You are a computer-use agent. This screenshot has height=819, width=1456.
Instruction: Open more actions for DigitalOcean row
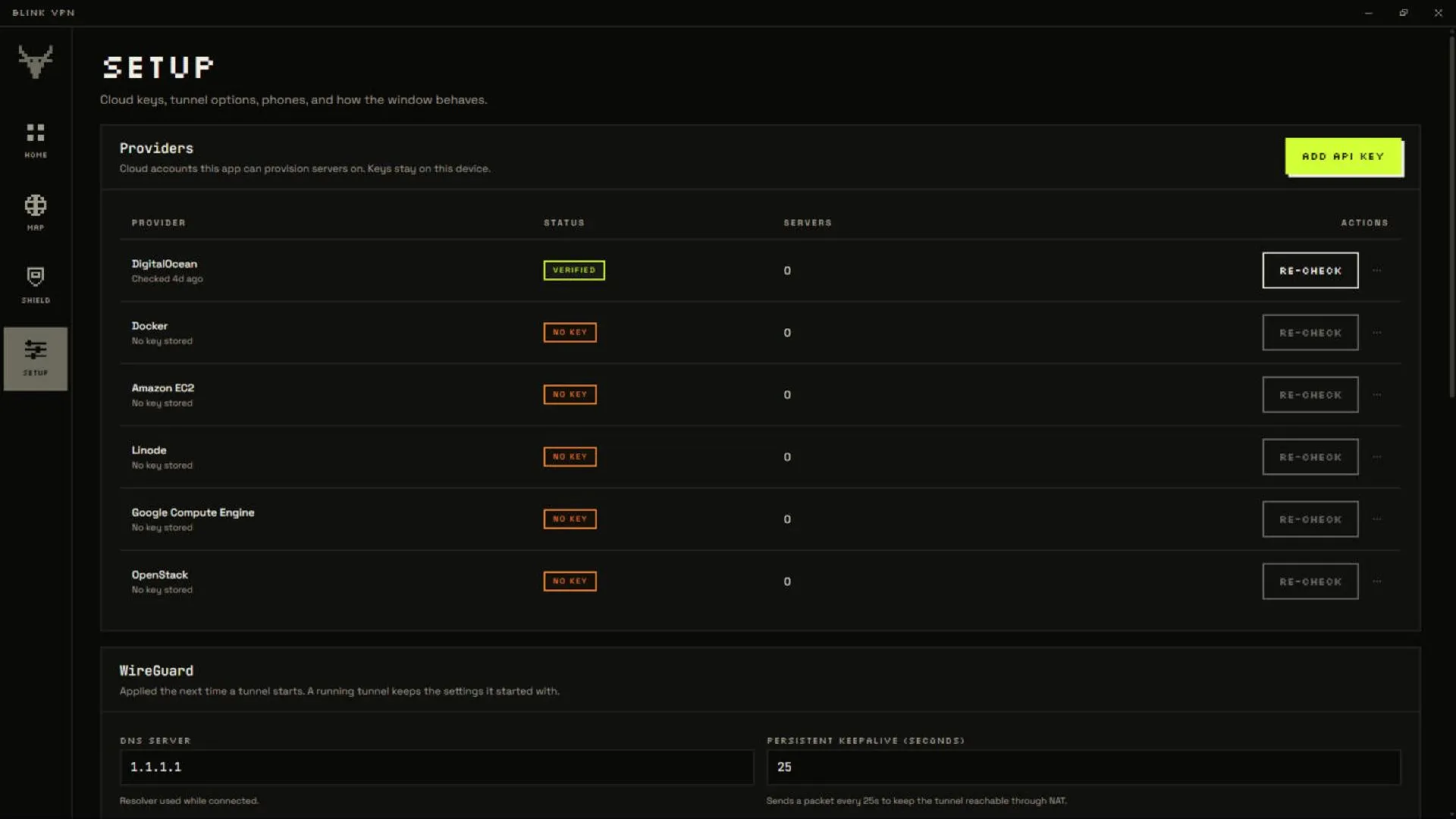point(1377,271)
